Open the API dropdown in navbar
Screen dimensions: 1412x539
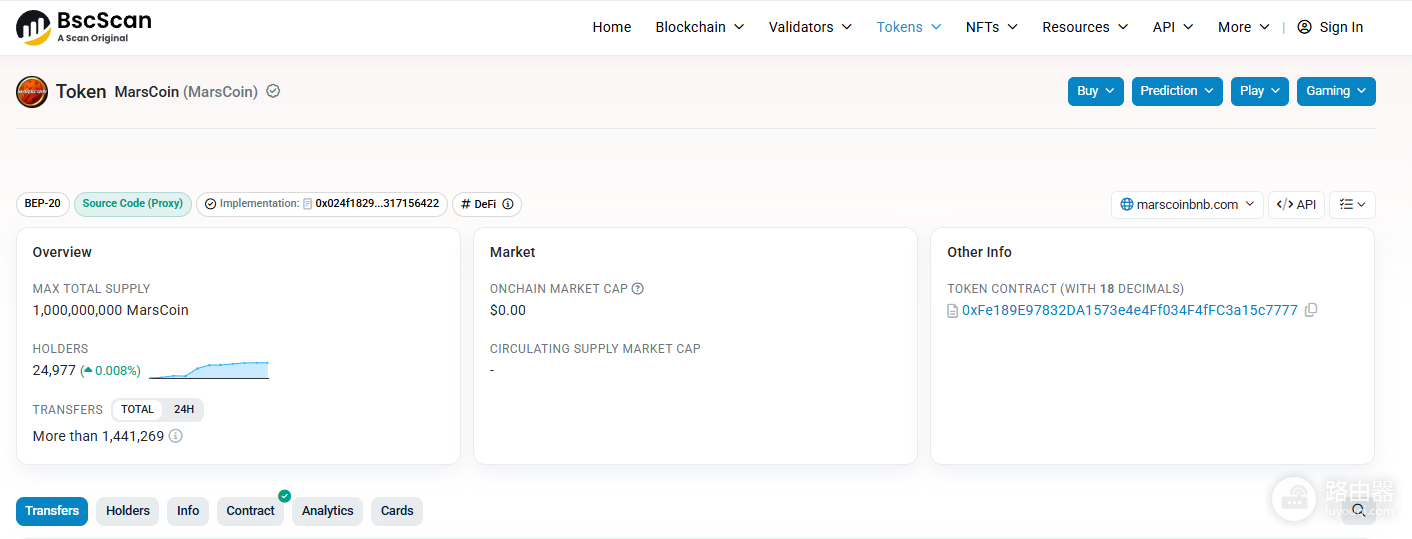click(x=1173, y=27)
